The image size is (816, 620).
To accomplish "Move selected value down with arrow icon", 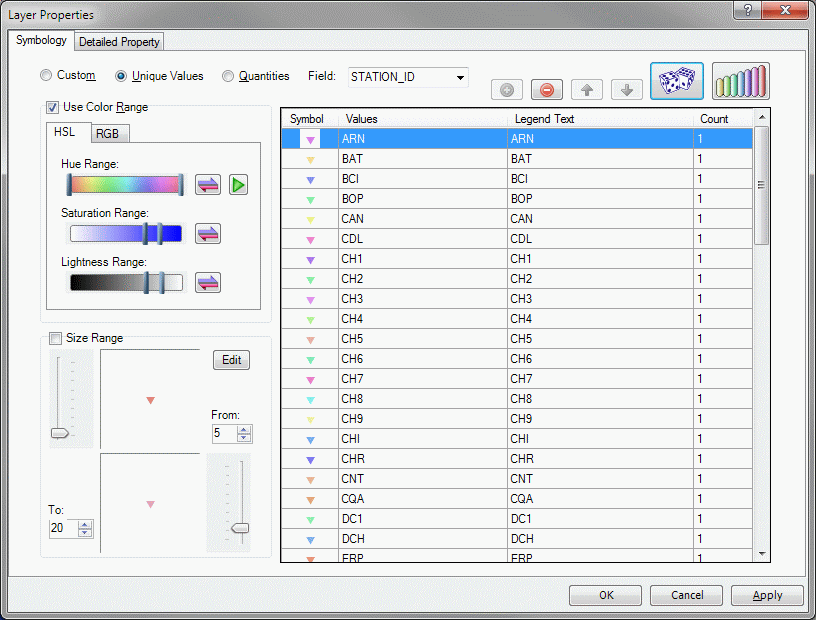I will (x=627, y=90).
